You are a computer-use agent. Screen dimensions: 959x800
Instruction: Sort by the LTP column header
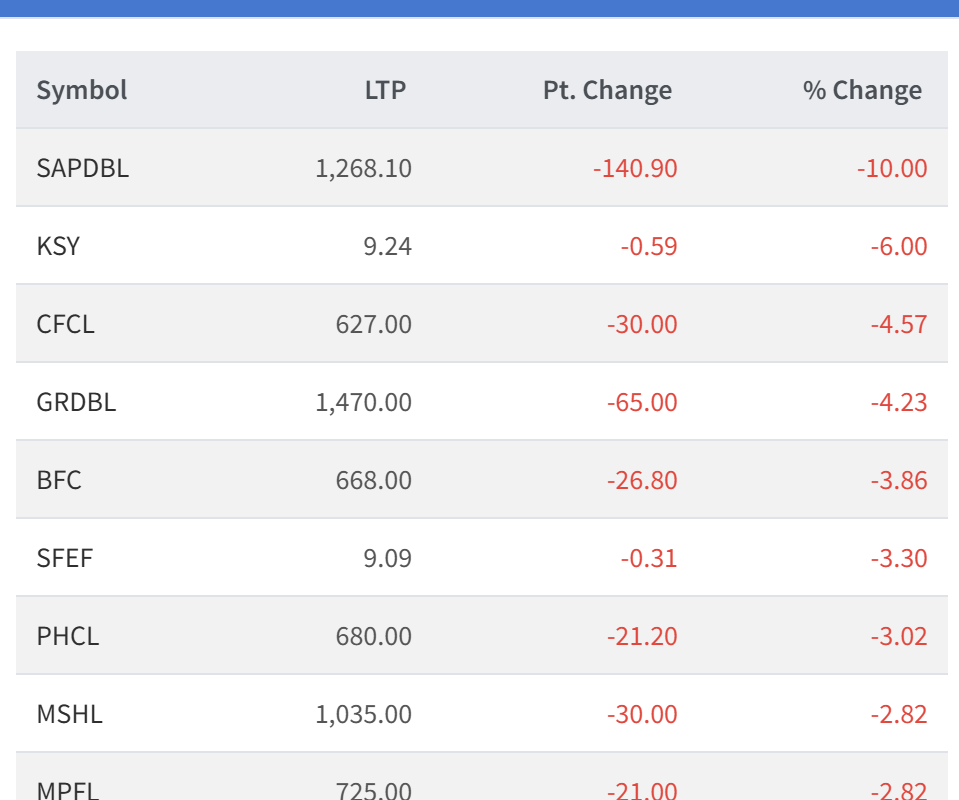coord(385,90)
